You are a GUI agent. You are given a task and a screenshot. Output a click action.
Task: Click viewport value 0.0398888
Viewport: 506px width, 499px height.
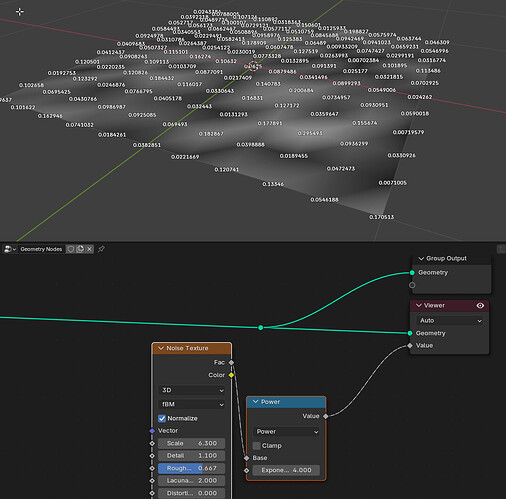pyautogui.click(x=250, y=145)
